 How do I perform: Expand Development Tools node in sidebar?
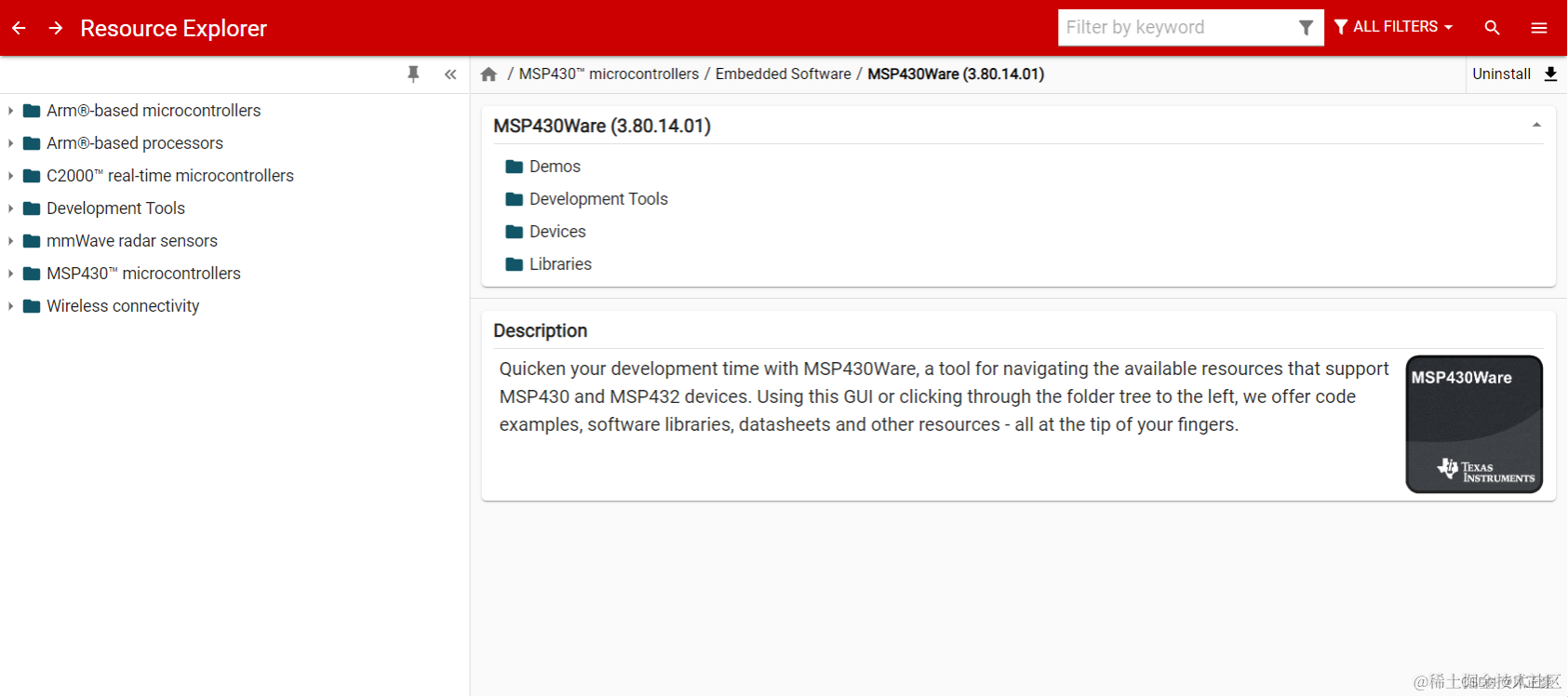coord(10,208)
